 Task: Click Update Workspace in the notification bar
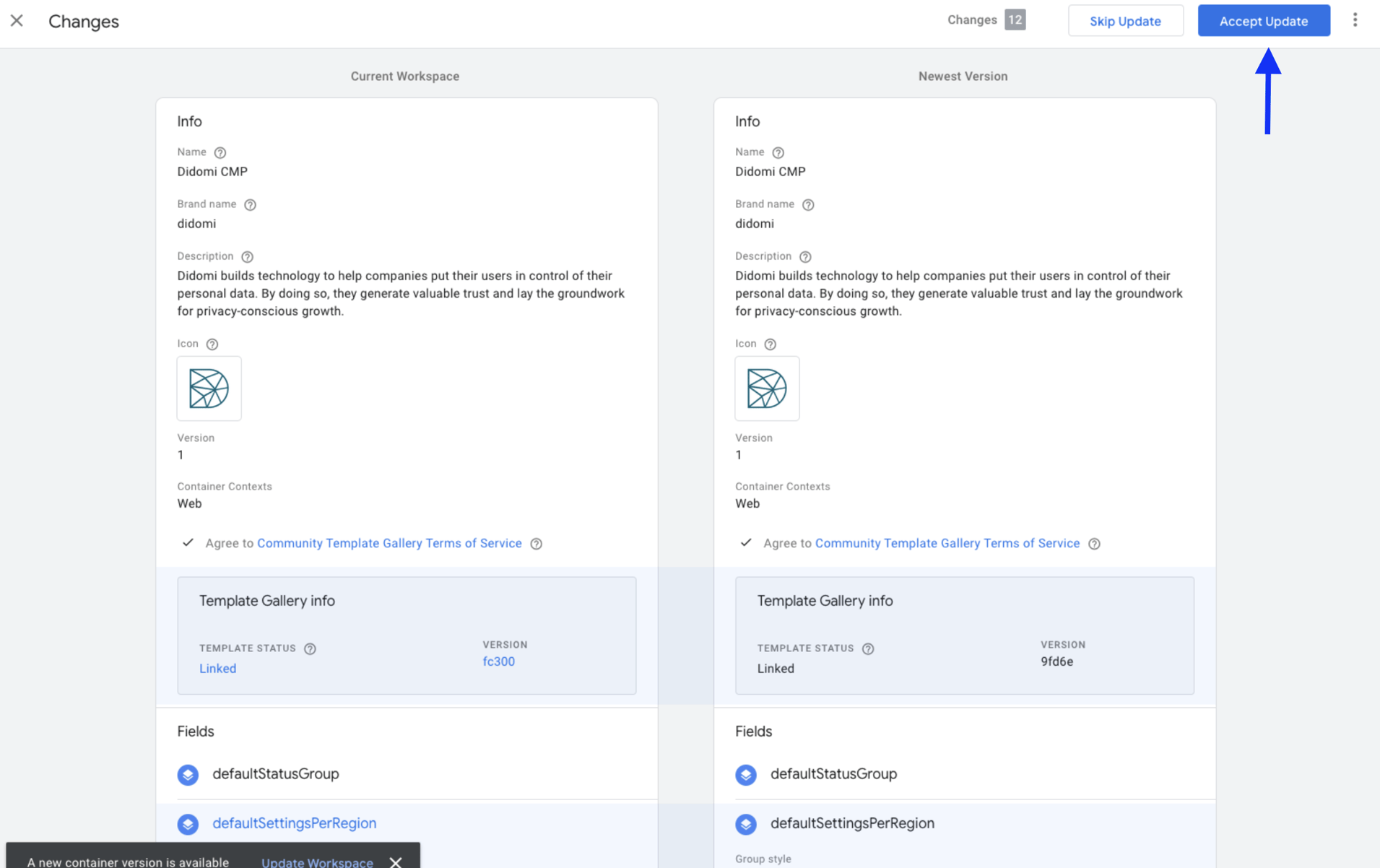317,862
